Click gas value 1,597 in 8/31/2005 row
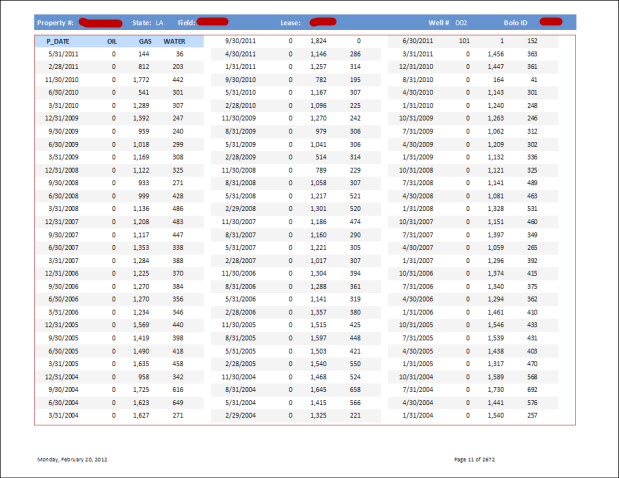 point(318,338)
